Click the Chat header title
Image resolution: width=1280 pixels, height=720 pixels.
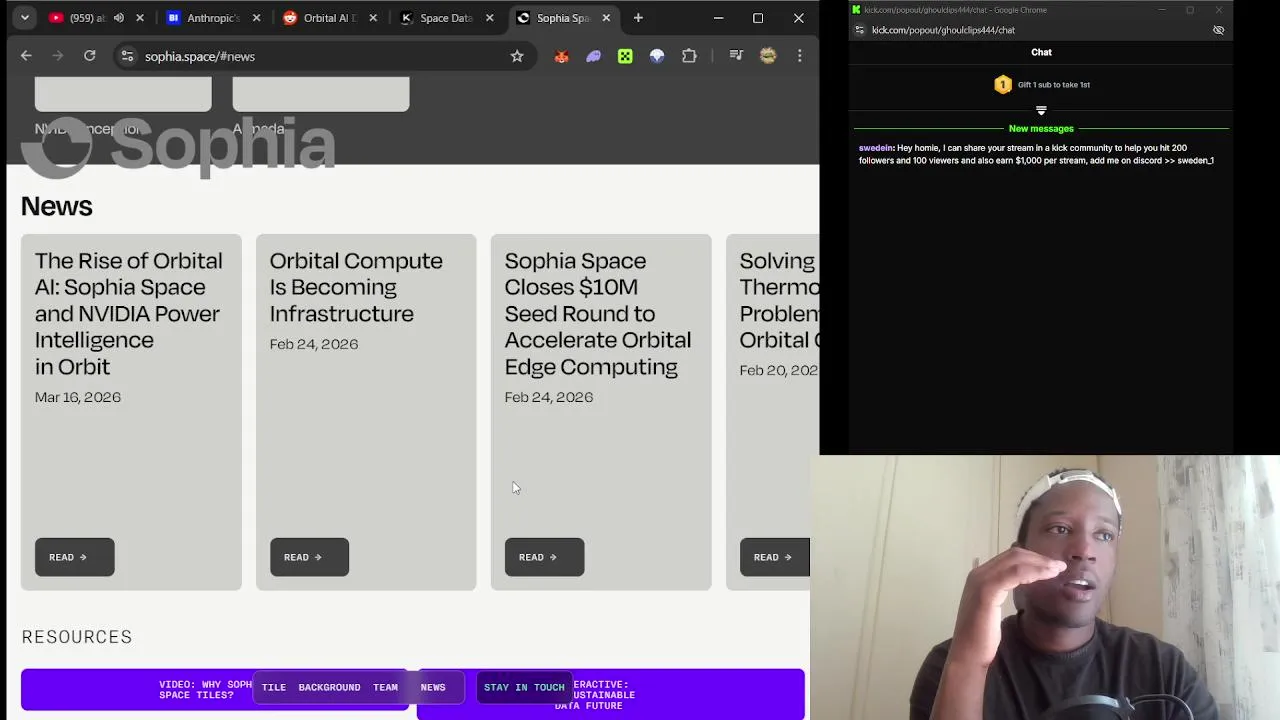pyautogui.click(x=1041, y=52)
